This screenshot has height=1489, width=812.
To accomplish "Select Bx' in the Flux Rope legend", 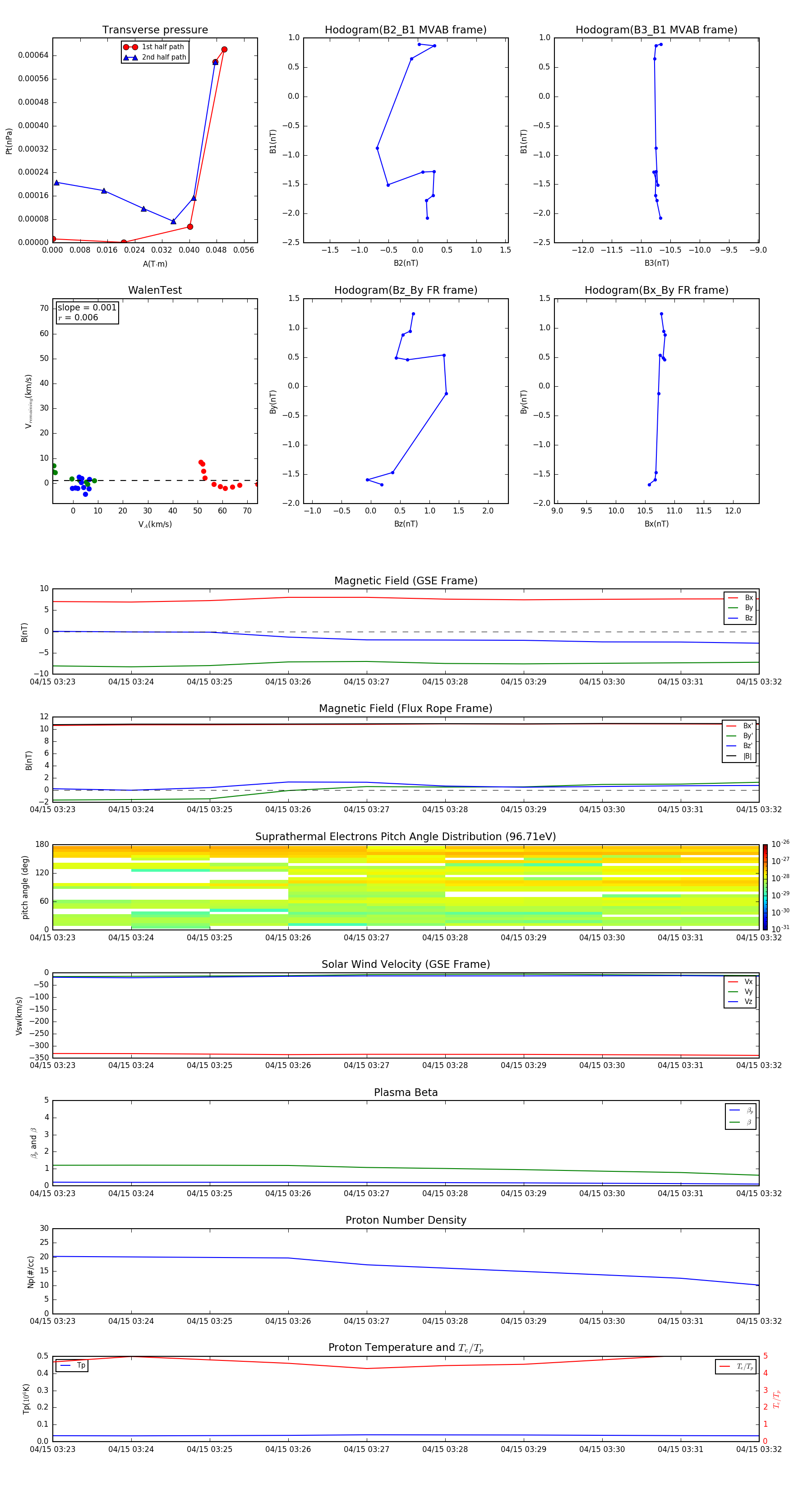I will (x=739, y=726).
